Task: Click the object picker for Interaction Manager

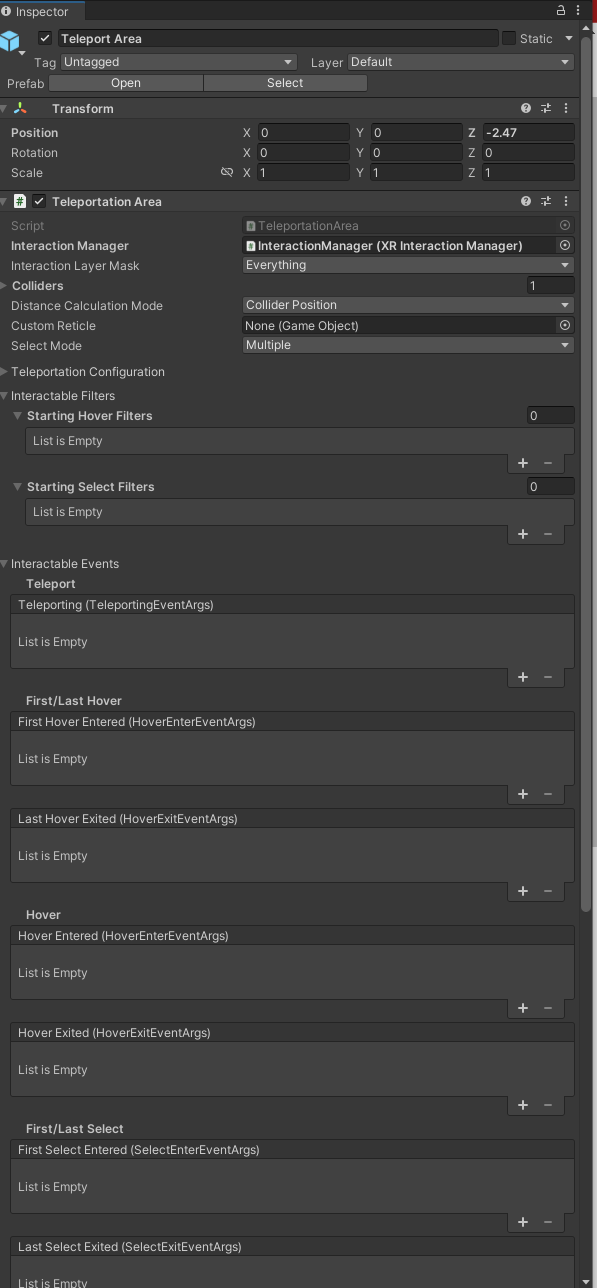Action: pos(565,245)
